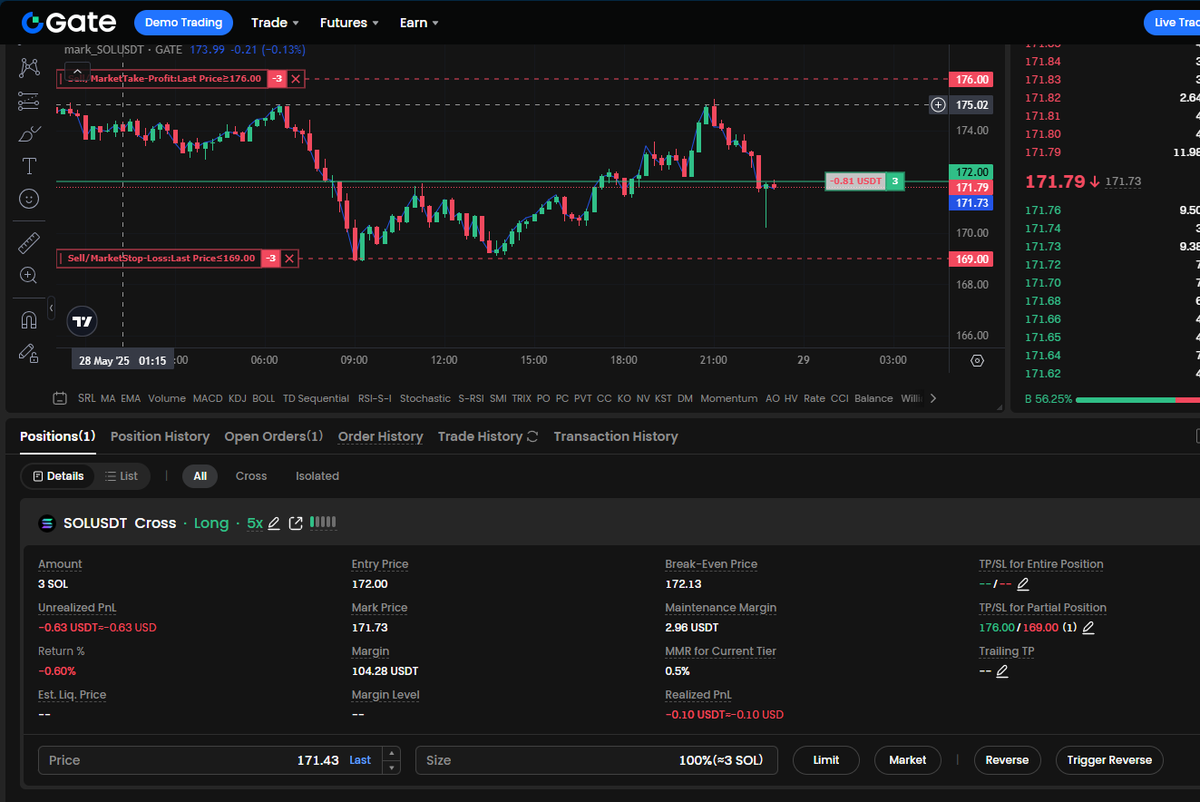This screenshot has height=802, width=1200.
Task: Enable magnet snapping mode
Action: (x=29, y=318)
